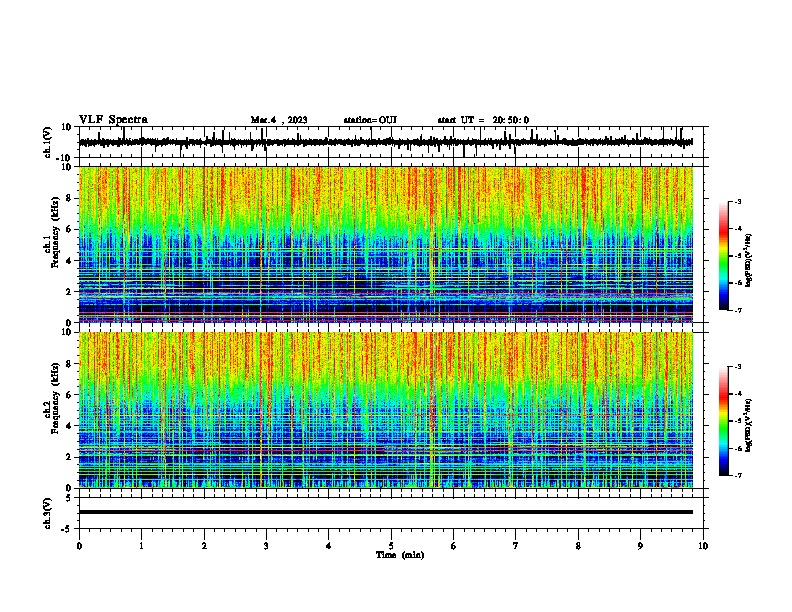Select the date label "Mar.4 , 2023"
Screen dimensions: 792x612
[279, 120]
